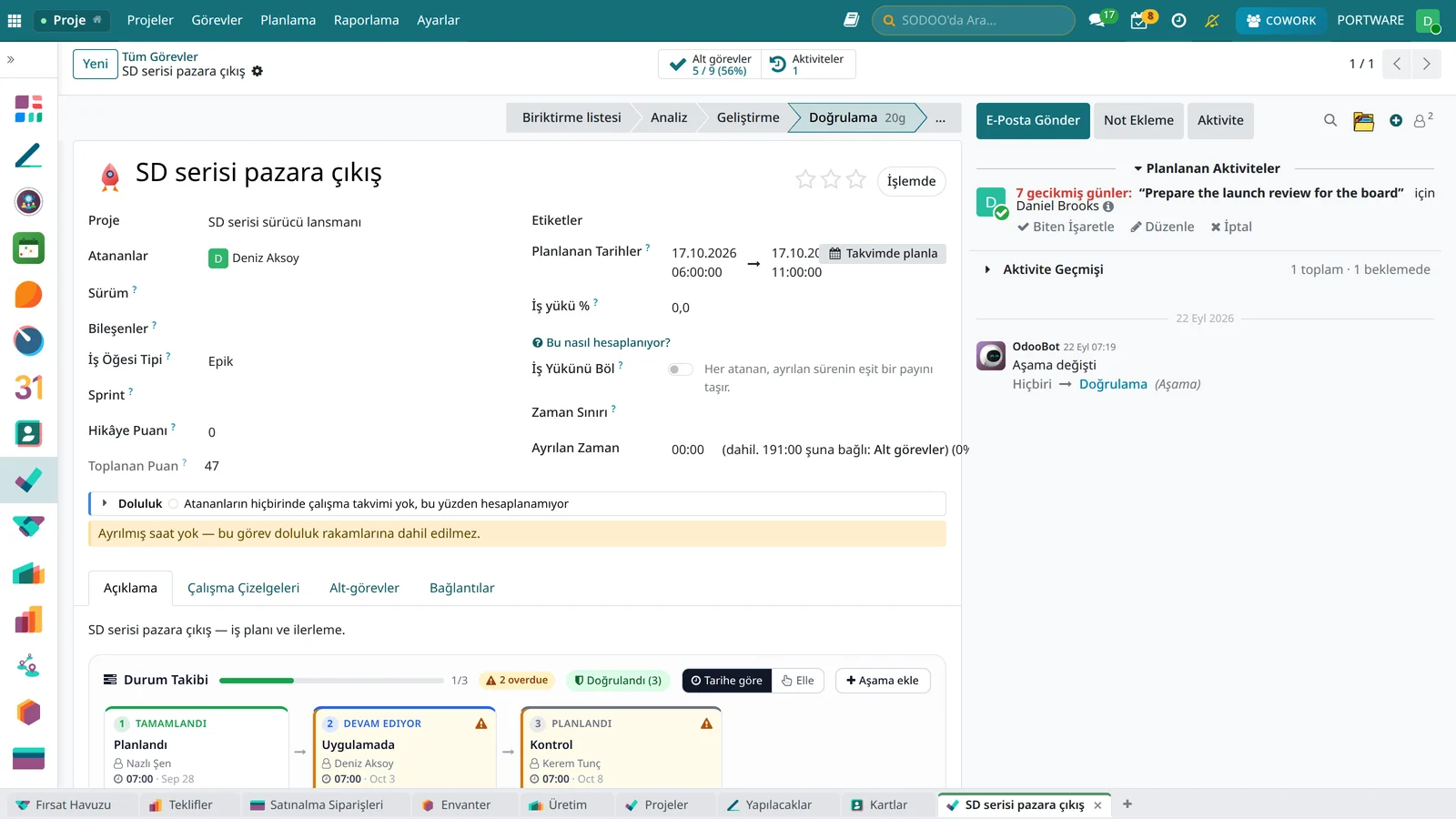Go to the previous record arrow
The width and height of the screenshot is (1456, 819).
[1397, 64]
